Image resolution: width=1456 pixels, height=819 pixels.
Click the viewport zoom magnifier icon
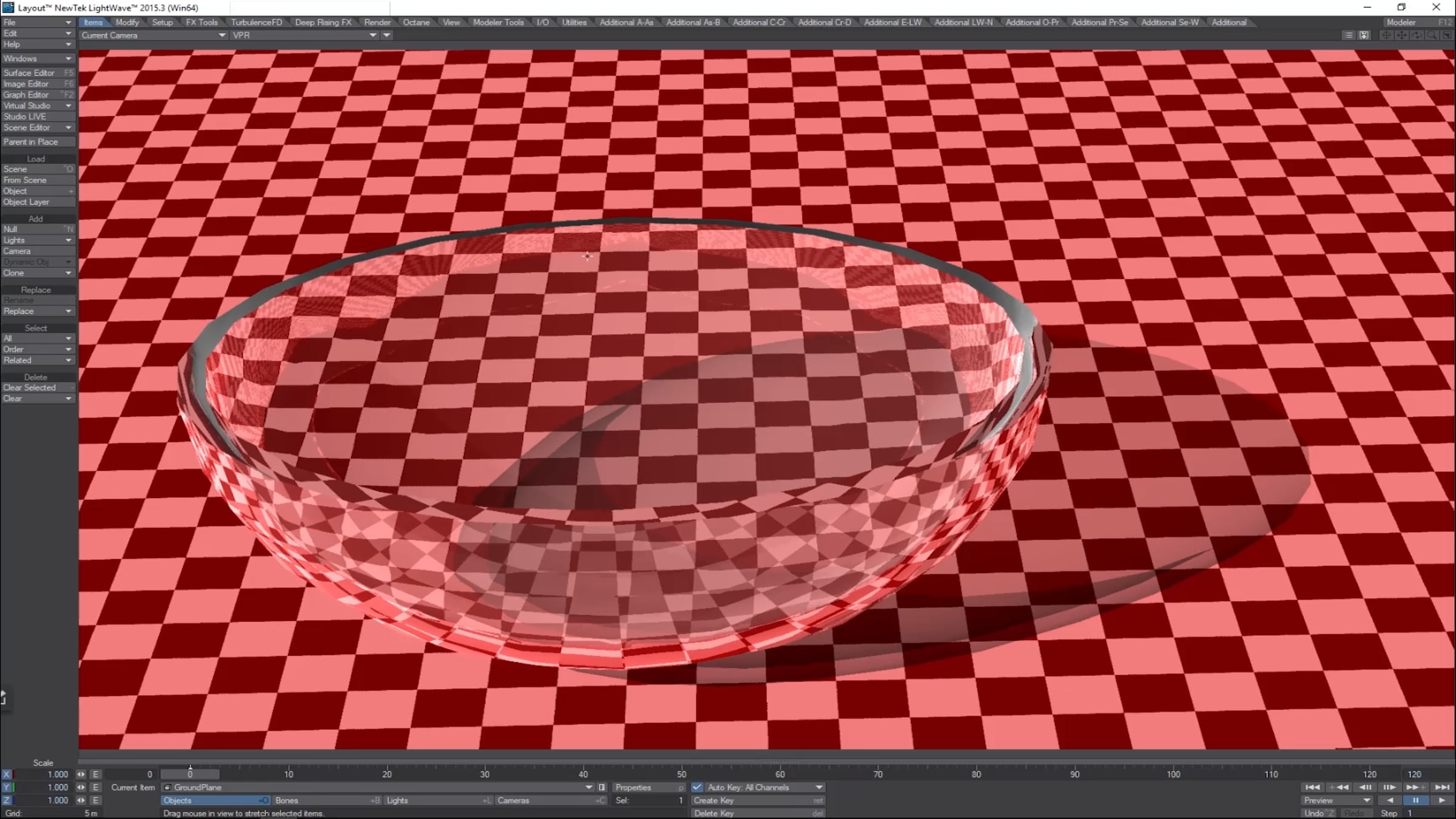point(1432,35)
